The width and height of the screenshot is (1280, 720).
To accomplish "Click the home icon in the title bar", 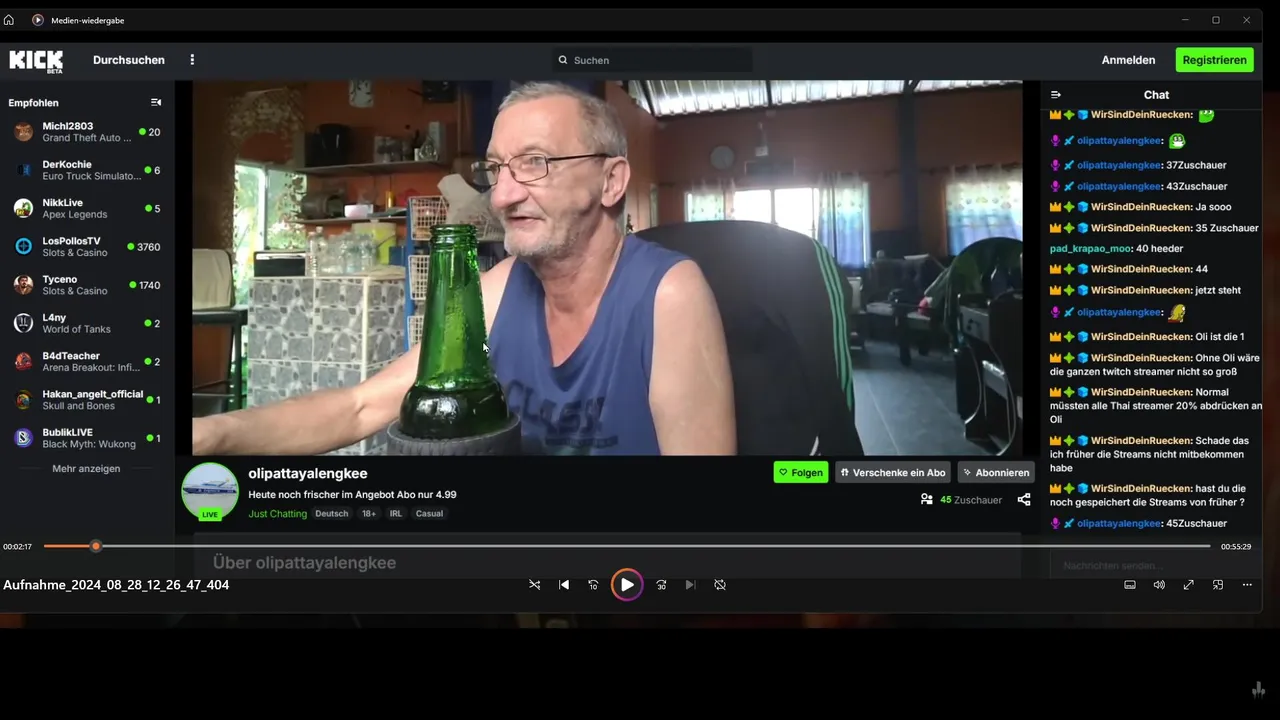I will [x=9, y=20].
